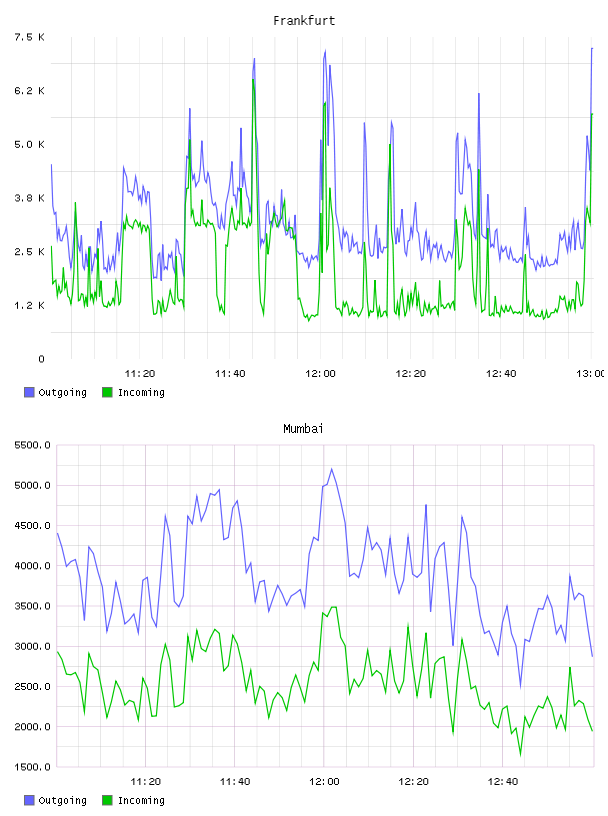The image size is (608, 816).
Task: Click the green Incoming swatch under Mumbai
Action: 107,800
